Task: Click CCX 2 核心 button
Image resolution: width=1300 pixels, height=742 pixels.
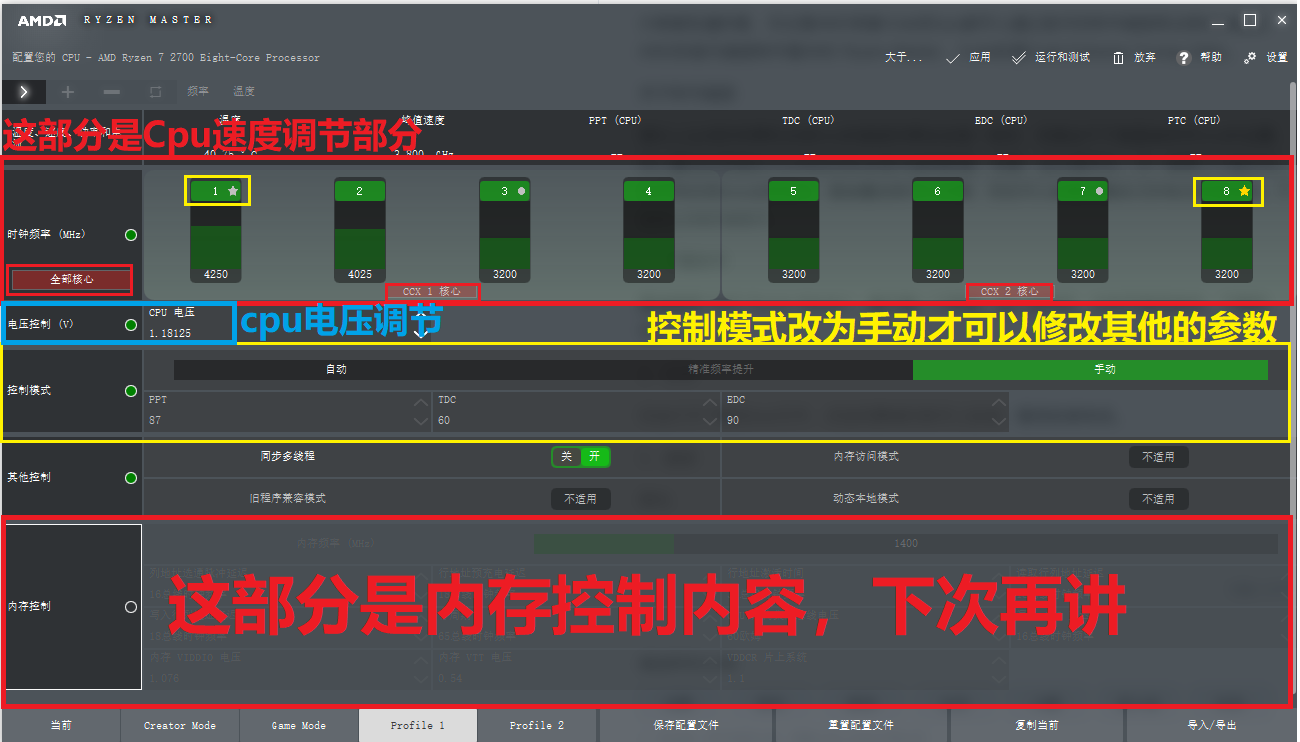Action: click(1010, 291)
